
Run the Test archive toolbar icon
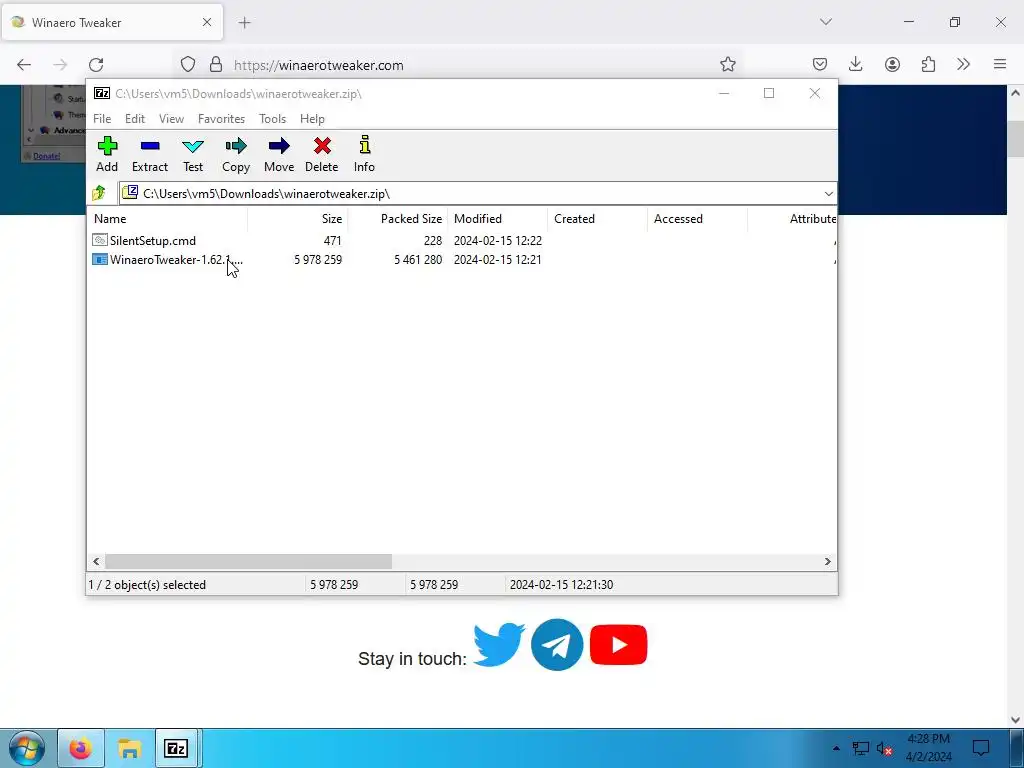pos(193,146)
